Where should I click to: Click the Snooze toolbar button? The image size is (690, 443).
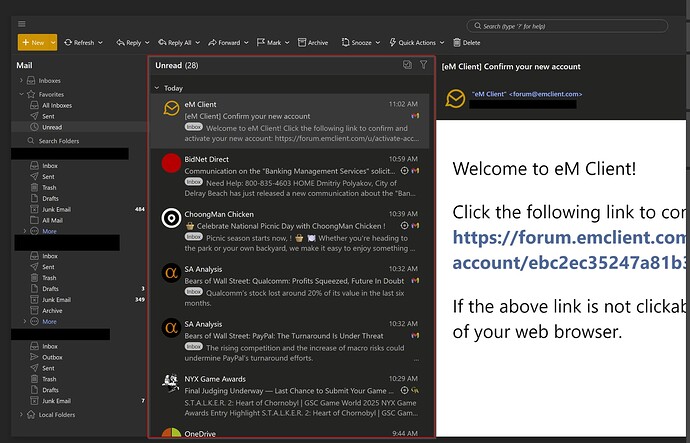(356, 43)
